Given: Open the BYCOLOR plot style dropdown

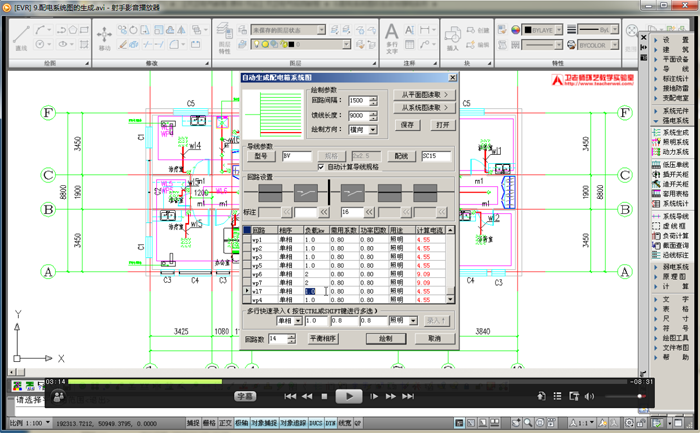Looking at the screenshot, I should 615,45.
